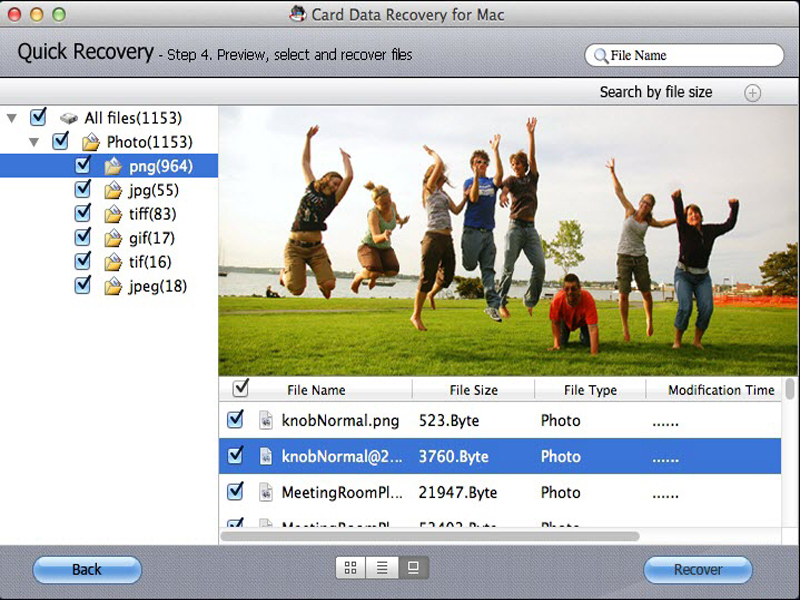Collapse the All files tree node
The width and height of the screenshot is (800, 600).
pyautogui.click(x=12, y=118)
